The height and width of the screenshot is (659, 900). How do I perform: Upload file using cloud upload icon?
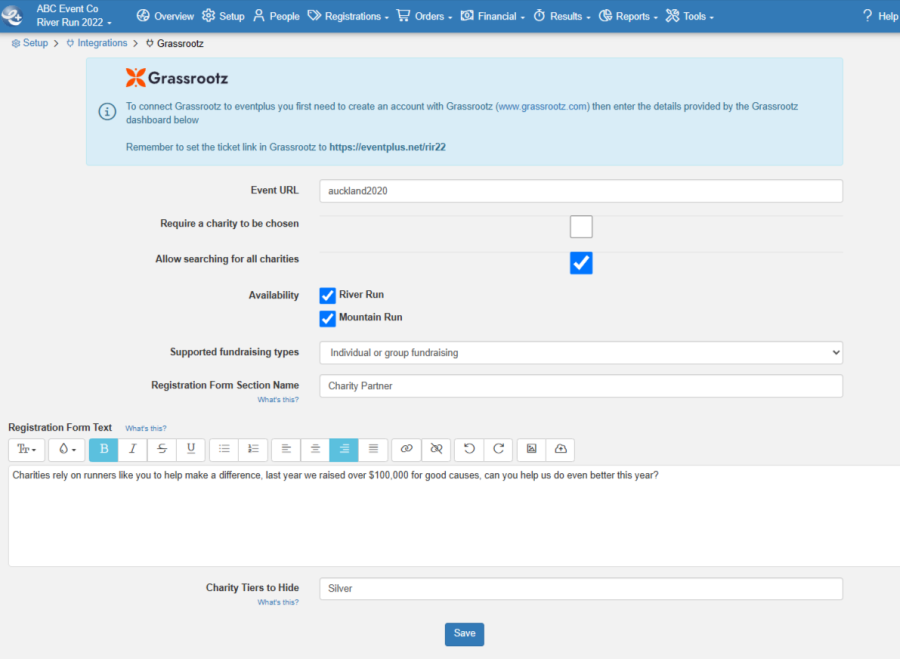point(560,449)
